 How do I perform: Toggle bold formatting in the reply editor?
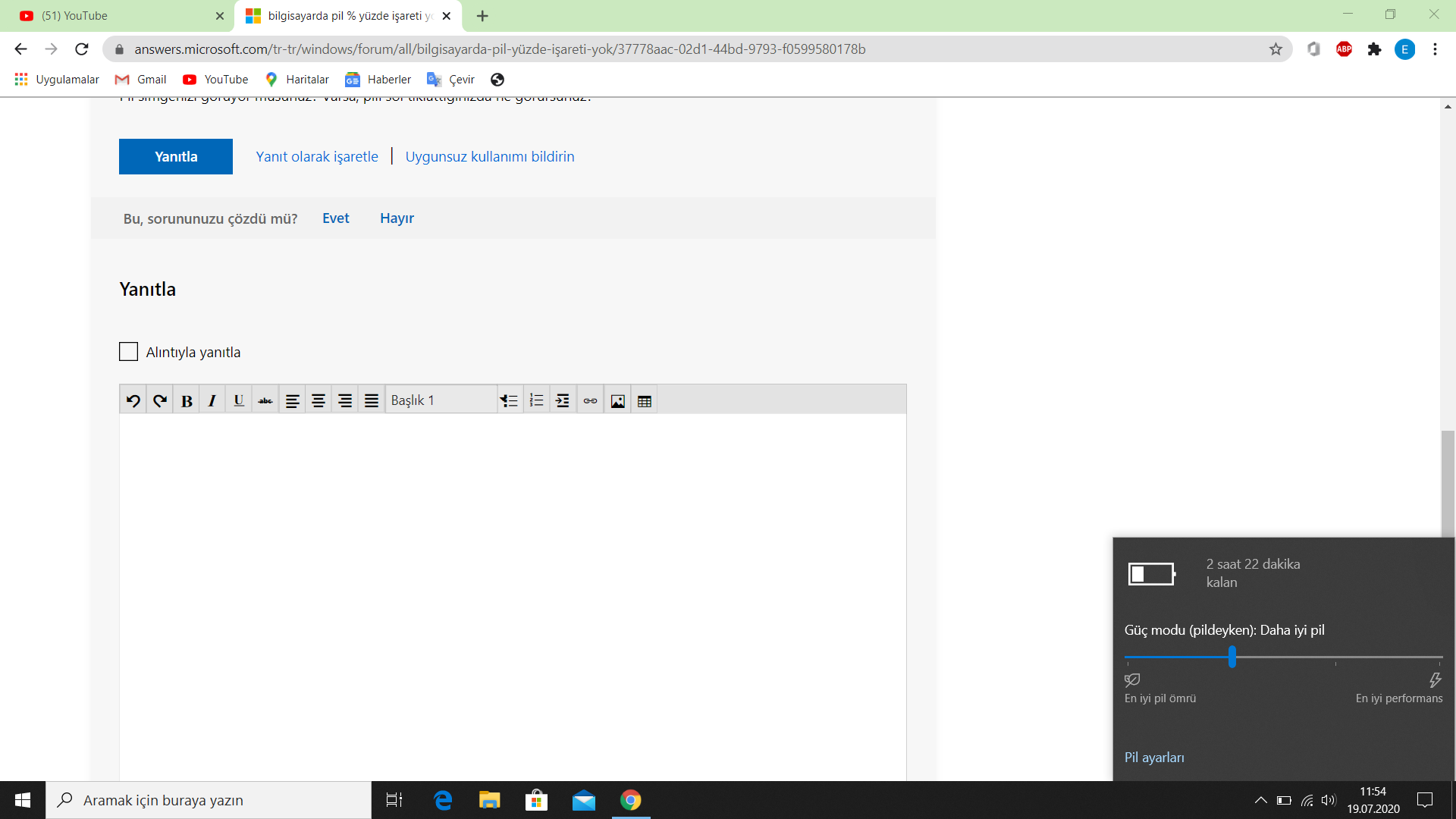187,400
